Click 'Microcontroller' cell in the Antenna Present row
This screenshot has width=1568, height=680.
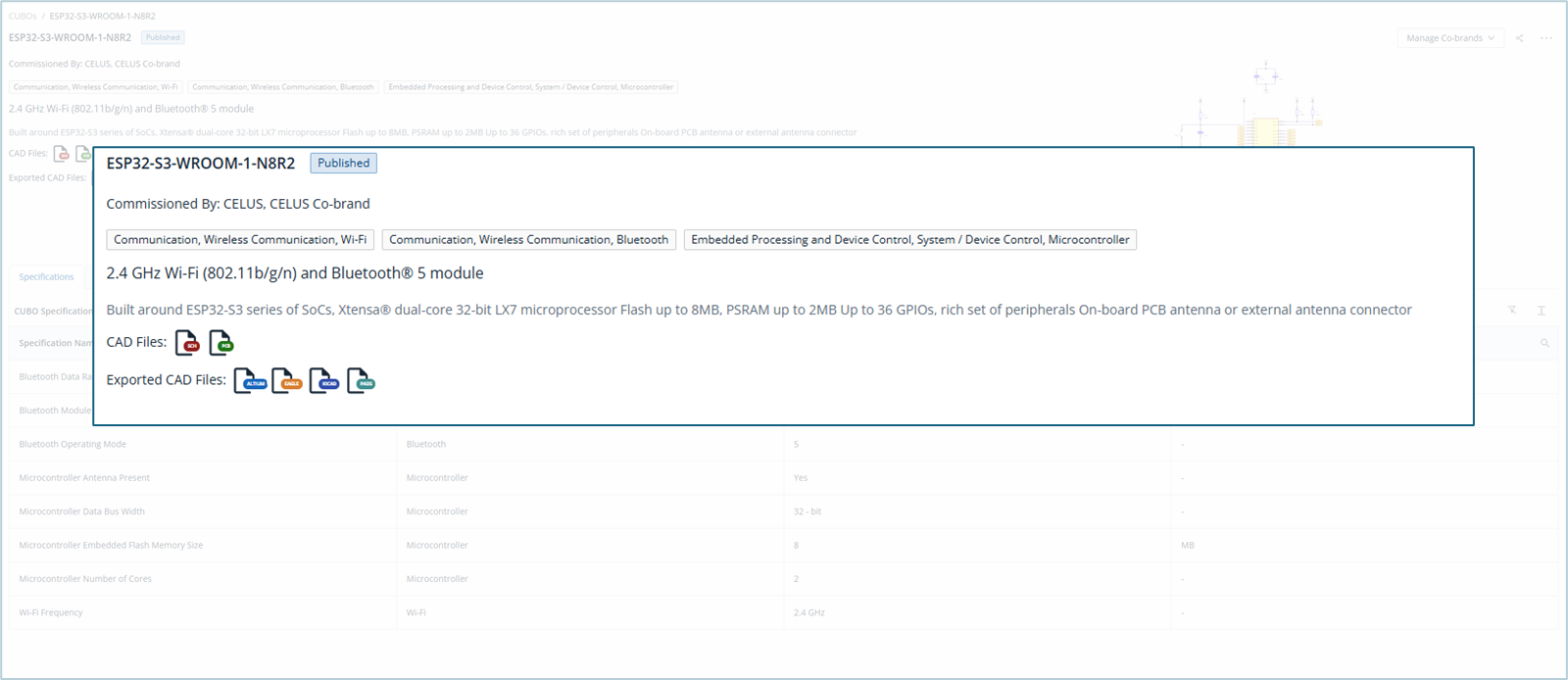437,478
